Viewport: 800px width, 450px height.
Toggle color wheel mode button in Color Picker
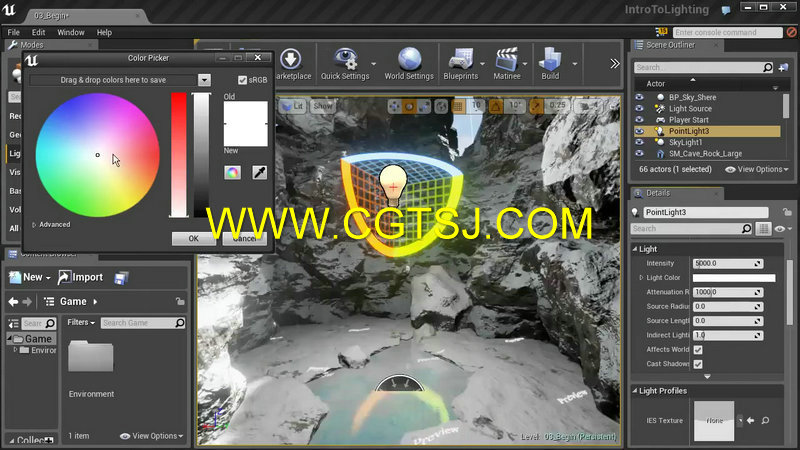(x=232, y=172)
